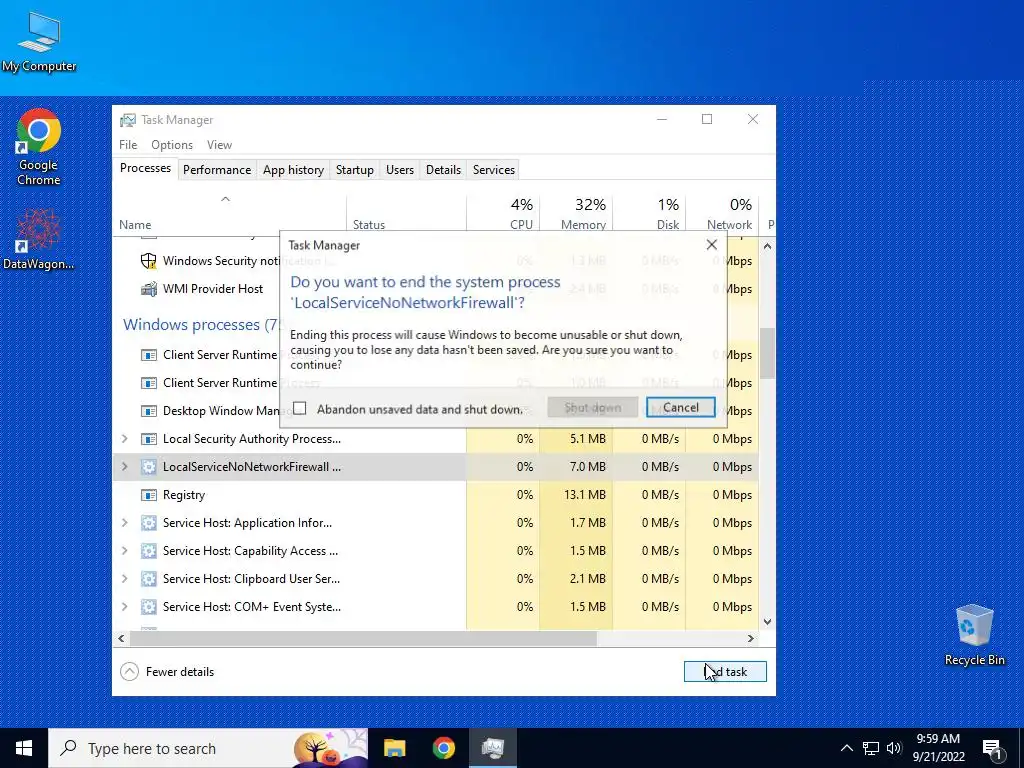The height and width of the screenshot is (768, 1024).
Task: Sort by the Memory column header
Action: click(x=576, y=214)
